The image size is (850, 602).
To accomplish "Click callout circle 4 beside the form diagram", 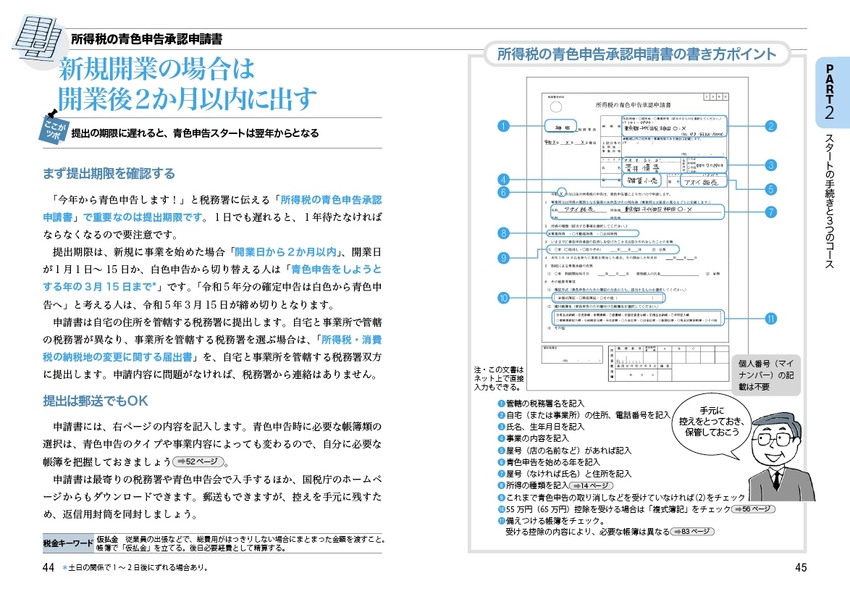I will point(504,179).
